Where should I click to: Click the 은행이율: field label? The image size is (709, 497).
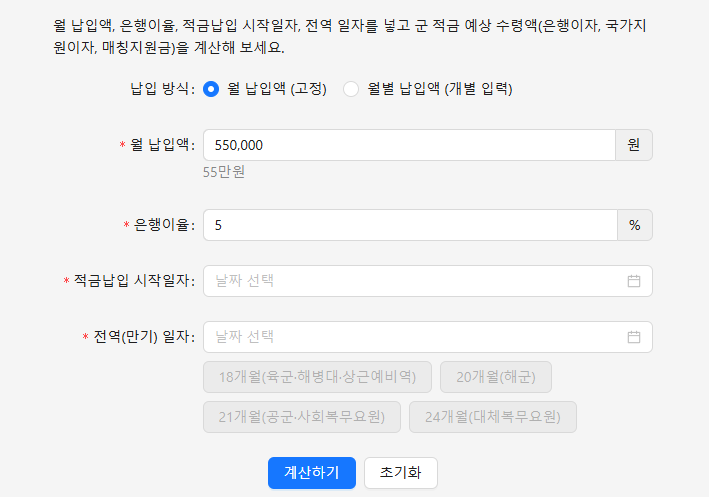pyautogui.click(x=165, y=225)
